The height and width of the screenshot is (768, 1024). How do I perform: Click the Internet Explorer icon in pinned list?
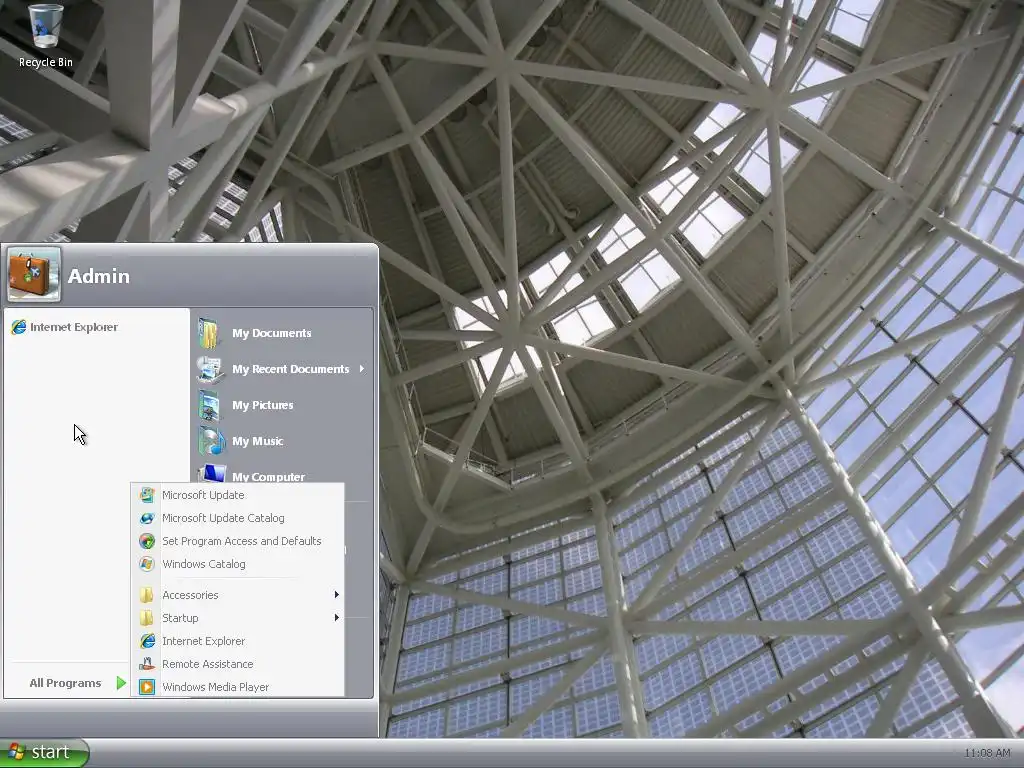[x=18, y=327]
